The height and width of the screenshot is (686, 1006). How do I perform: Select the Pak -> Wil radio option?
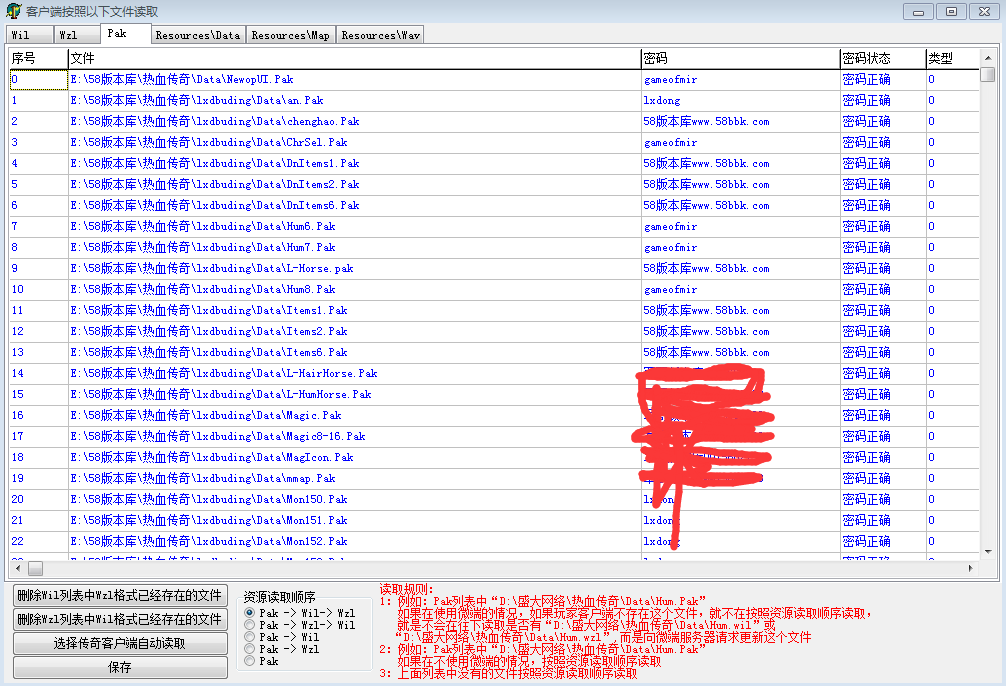[x=250, y=637]
